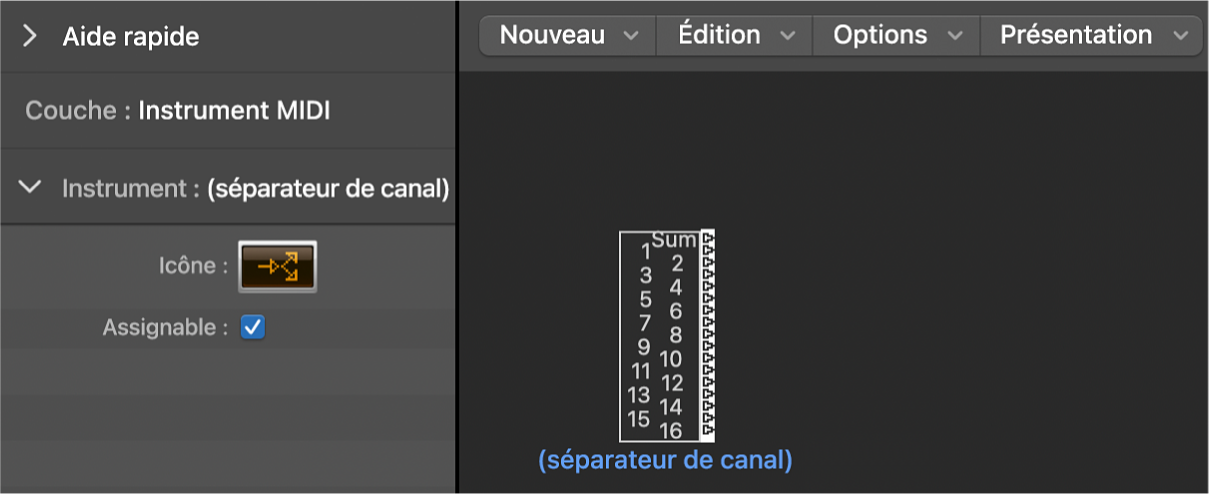
Task: Collapse the Instrument inspector section
Action: point(31,187)
